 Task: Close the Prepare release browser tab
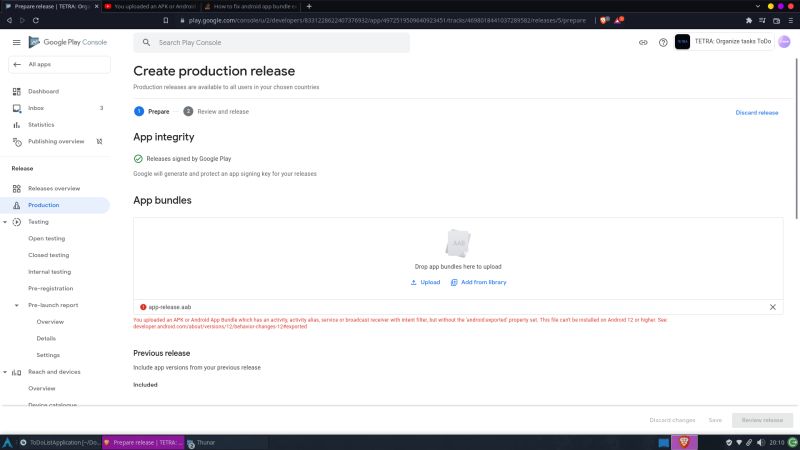(x=96, y=7)
